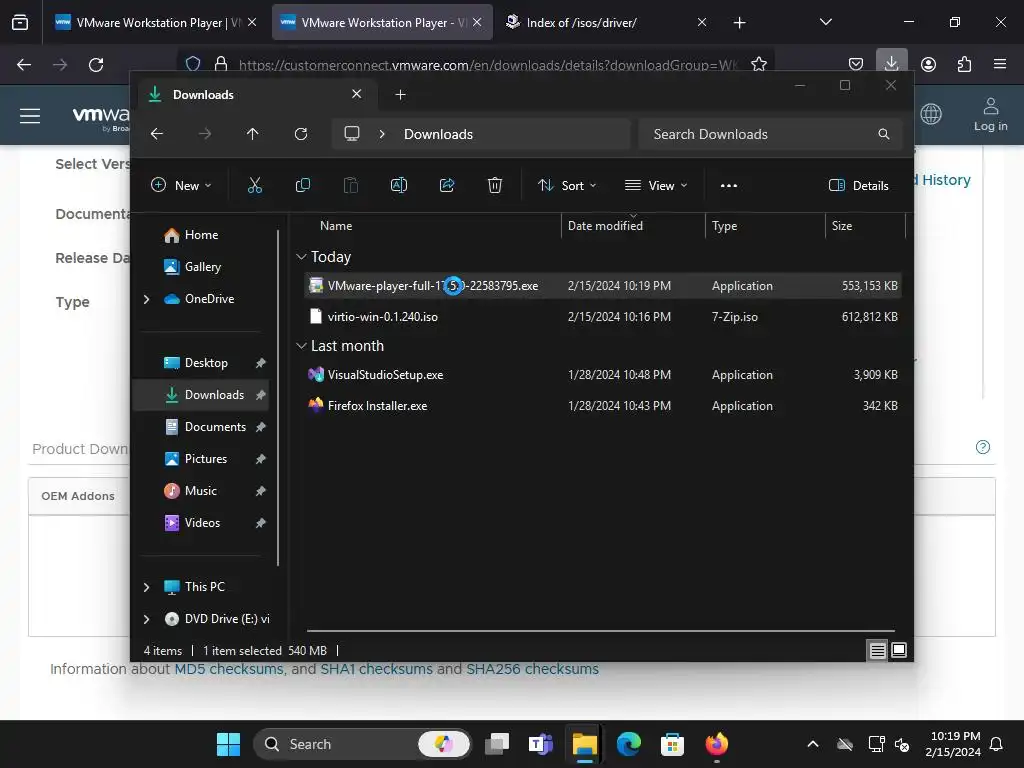Close the Downloads Explorer tab

tap(357, 94)
